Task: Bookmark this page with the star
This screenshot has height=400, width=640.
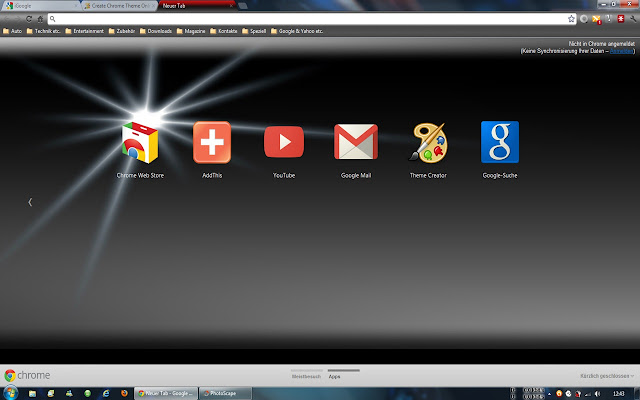Action: pos(571,19)
